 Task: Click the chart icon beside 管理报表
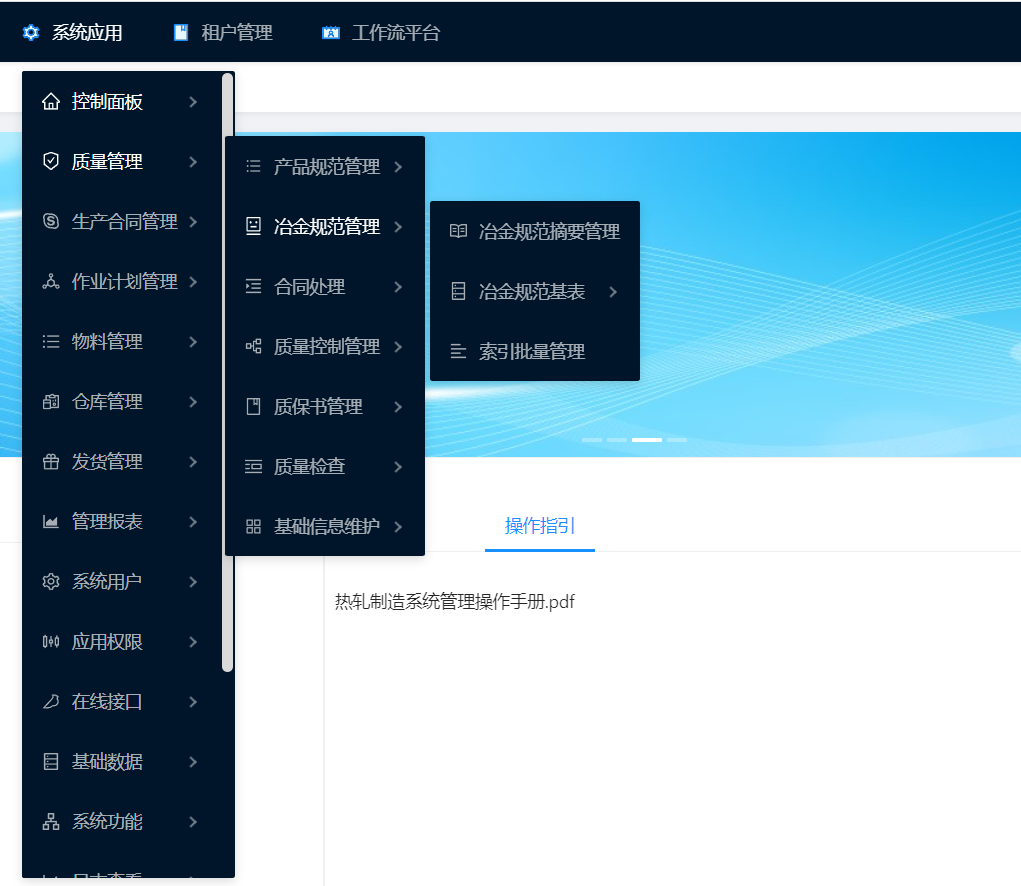pos(51,522)
